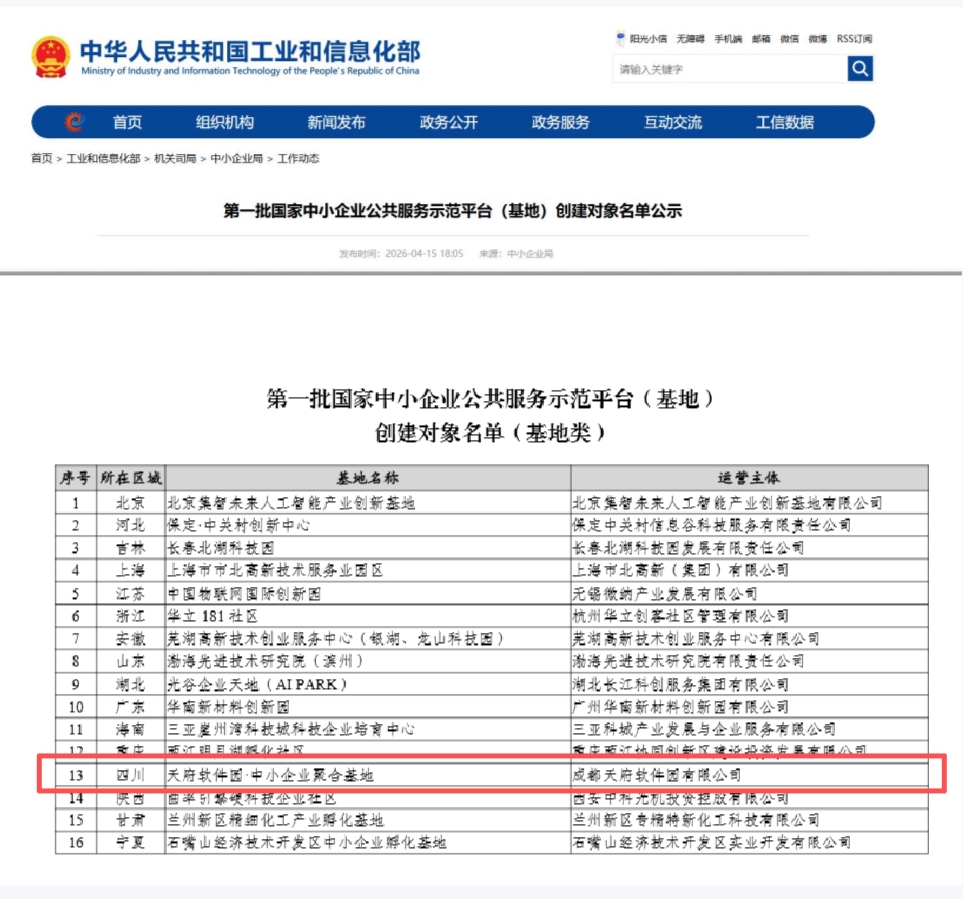
Task: Open the 组织机构 navigation item
Action: click(x=225, y=122)
